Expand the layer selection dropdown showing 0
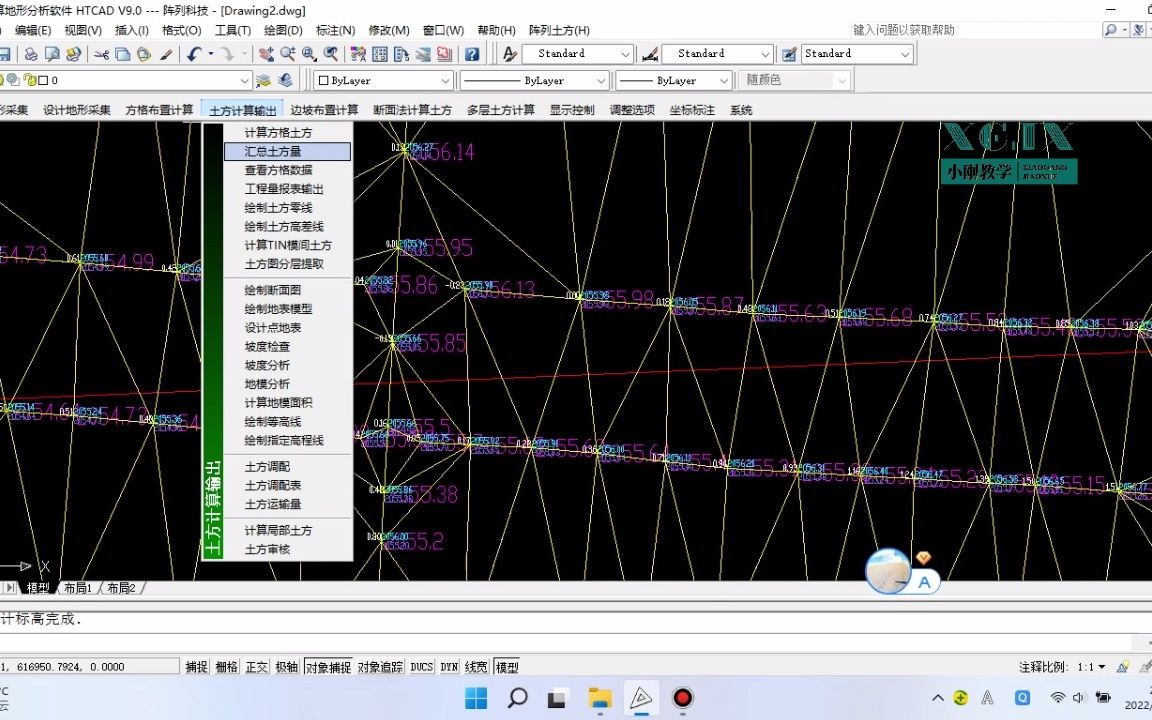Screen dimensions: 1152x720 [245, 80]
